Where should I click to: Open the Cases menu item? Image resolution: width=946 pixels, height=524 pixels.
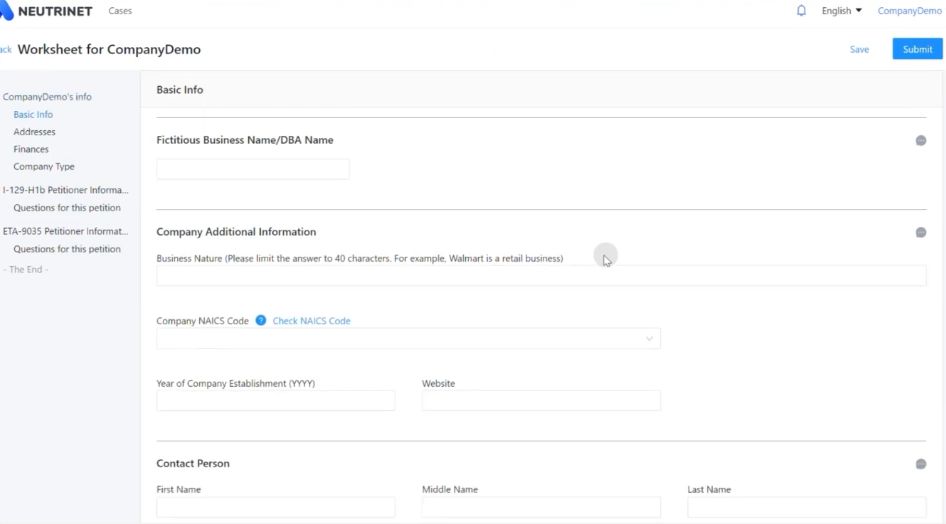[x=120, y=11]
